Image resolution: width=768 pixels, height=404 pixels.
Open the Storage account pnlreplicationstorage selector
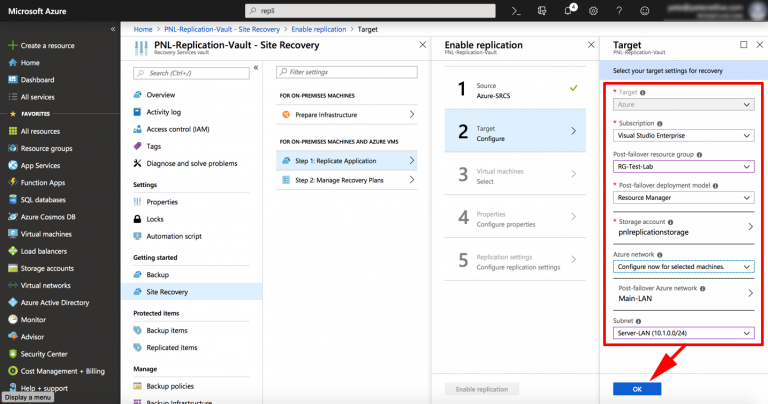coord(683,227)
